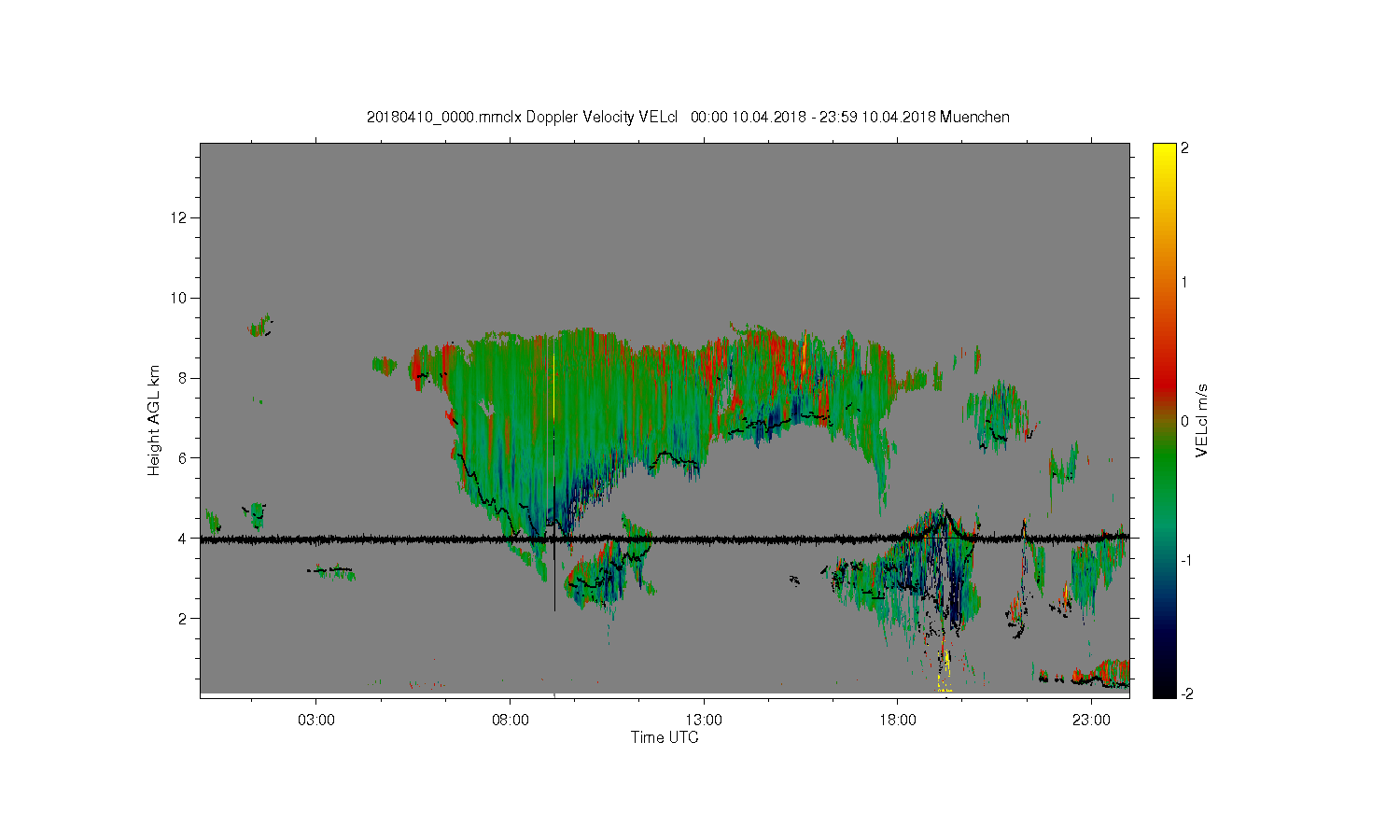
Task: Click the colorbar value 2 label
Action: [x=1184, y=148]
